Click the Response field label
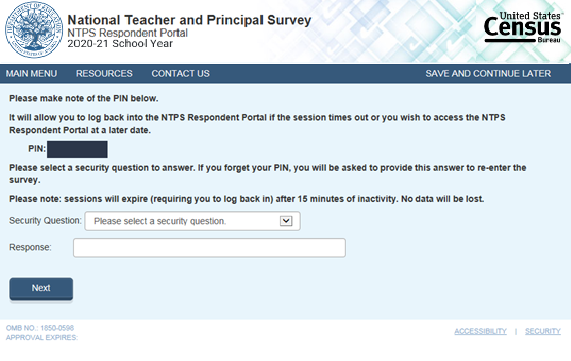 [30, 247]
